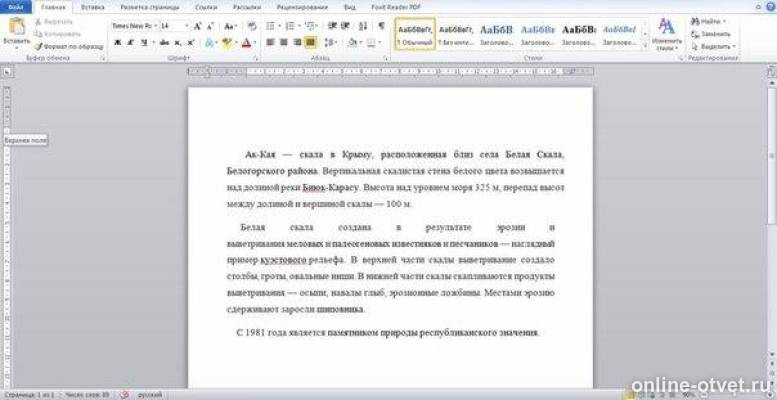The height and width of the screenshot is (400, 777).
Task: Click the borders grid icon
Action: (371, 43)
